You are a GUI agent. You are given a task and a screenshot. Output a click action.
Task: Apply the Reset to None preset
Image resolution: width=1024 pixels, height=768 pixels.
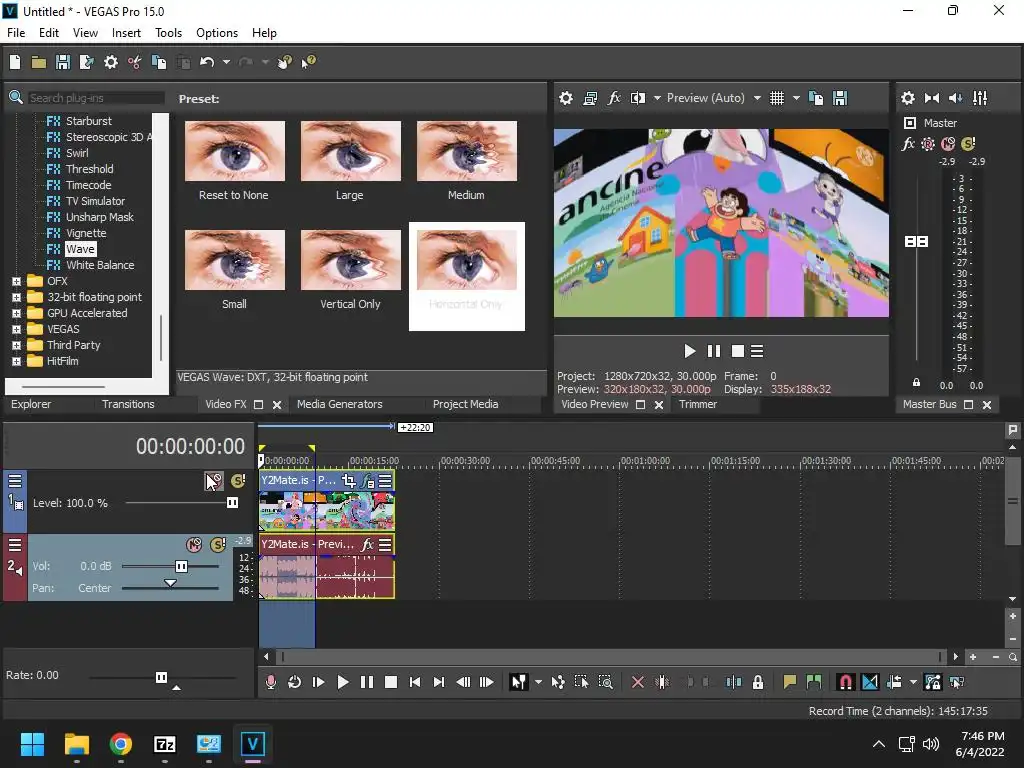point(234,161)
